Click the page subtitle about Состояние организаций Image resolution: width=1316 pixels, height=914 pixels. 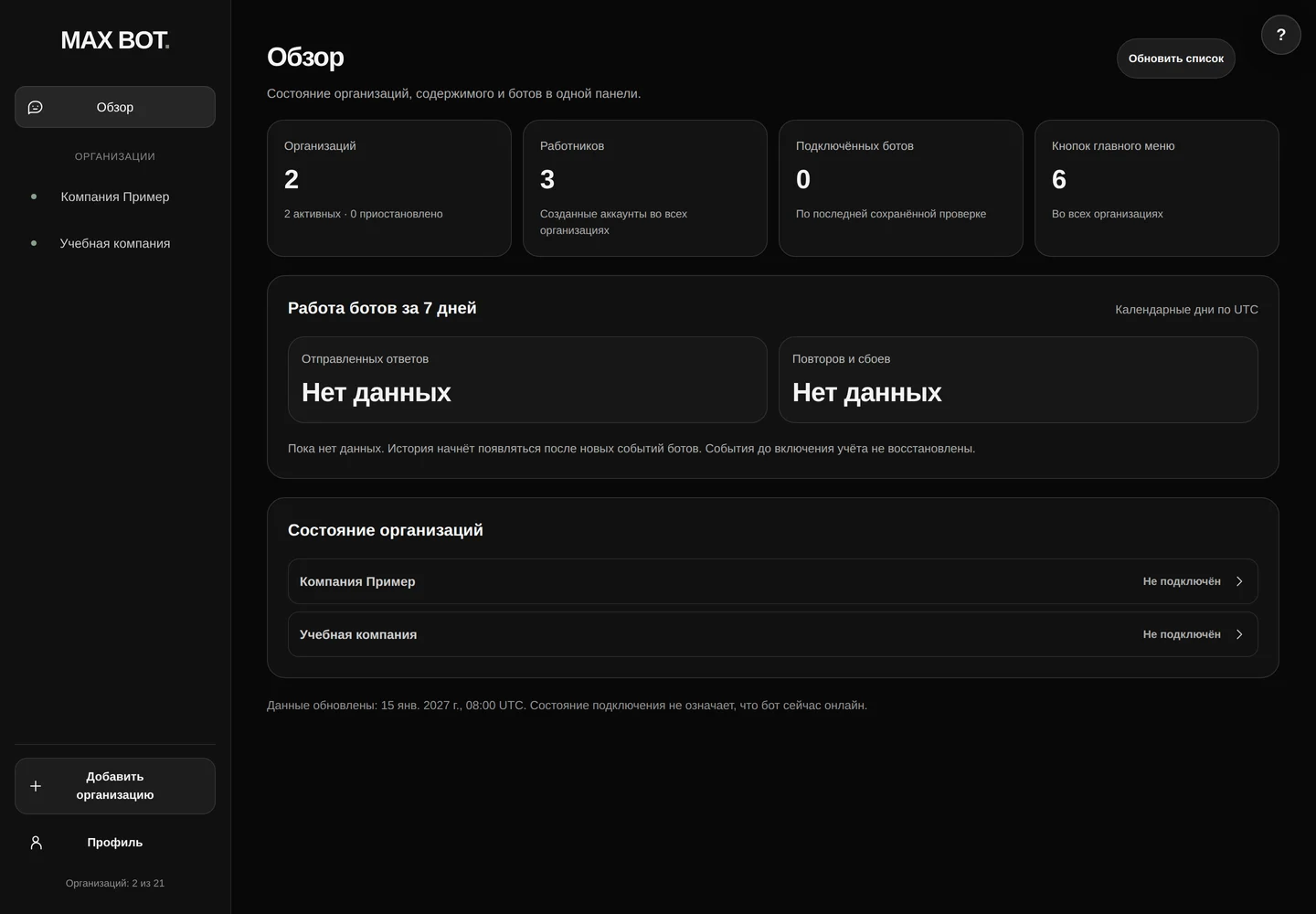454,93
